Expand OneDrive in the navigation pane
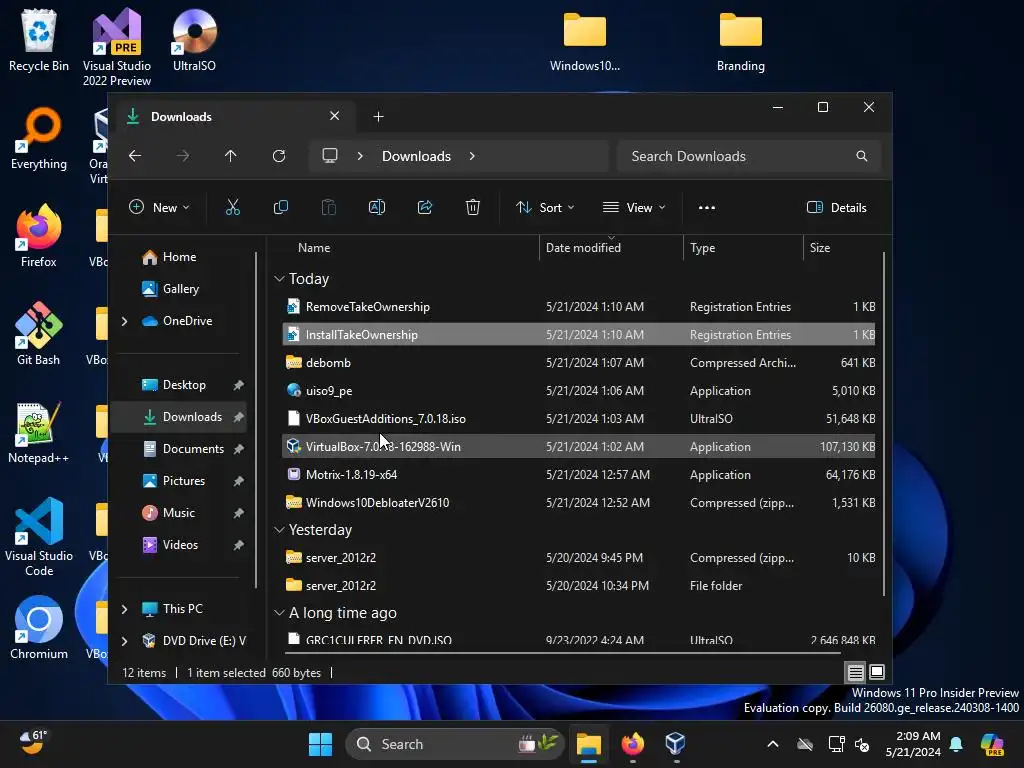The image size is (1024, 768). point(124,321)
